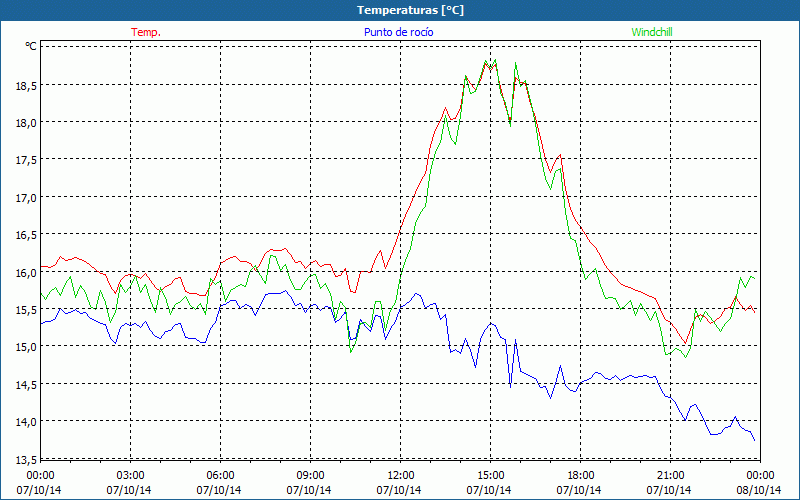Select the blue Punto de rocío legend label
This screenshot has width=800, height=500.
point(398,32)
